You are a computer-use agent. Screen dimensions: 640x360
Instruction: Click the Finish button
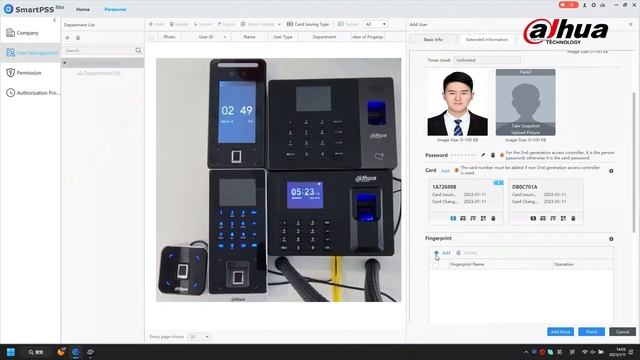point(591,332)
